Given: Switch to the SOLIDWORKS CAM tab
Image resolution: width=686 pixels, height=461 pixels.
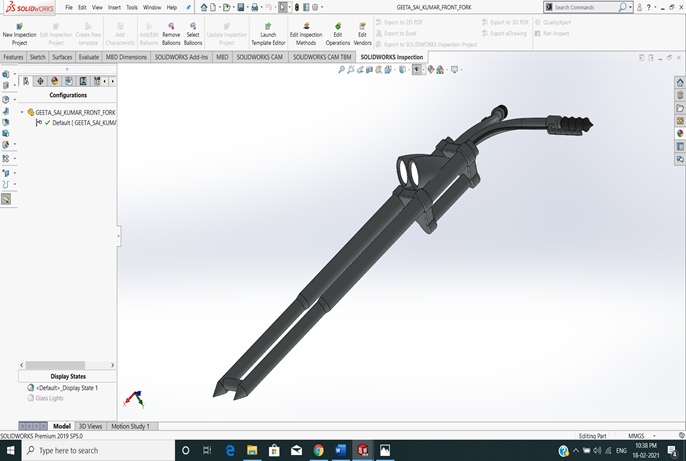Looking at the screenshot, I should coord(260,57).
